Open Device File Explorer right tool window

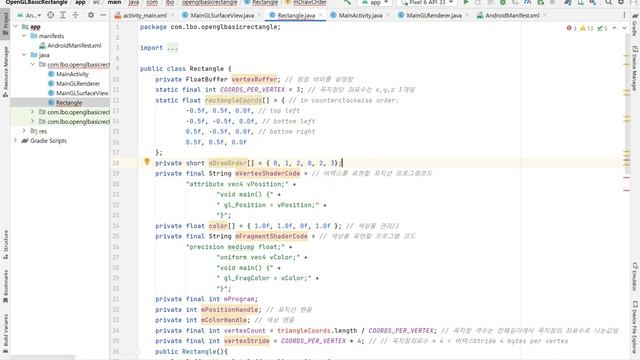pos(635,327)
